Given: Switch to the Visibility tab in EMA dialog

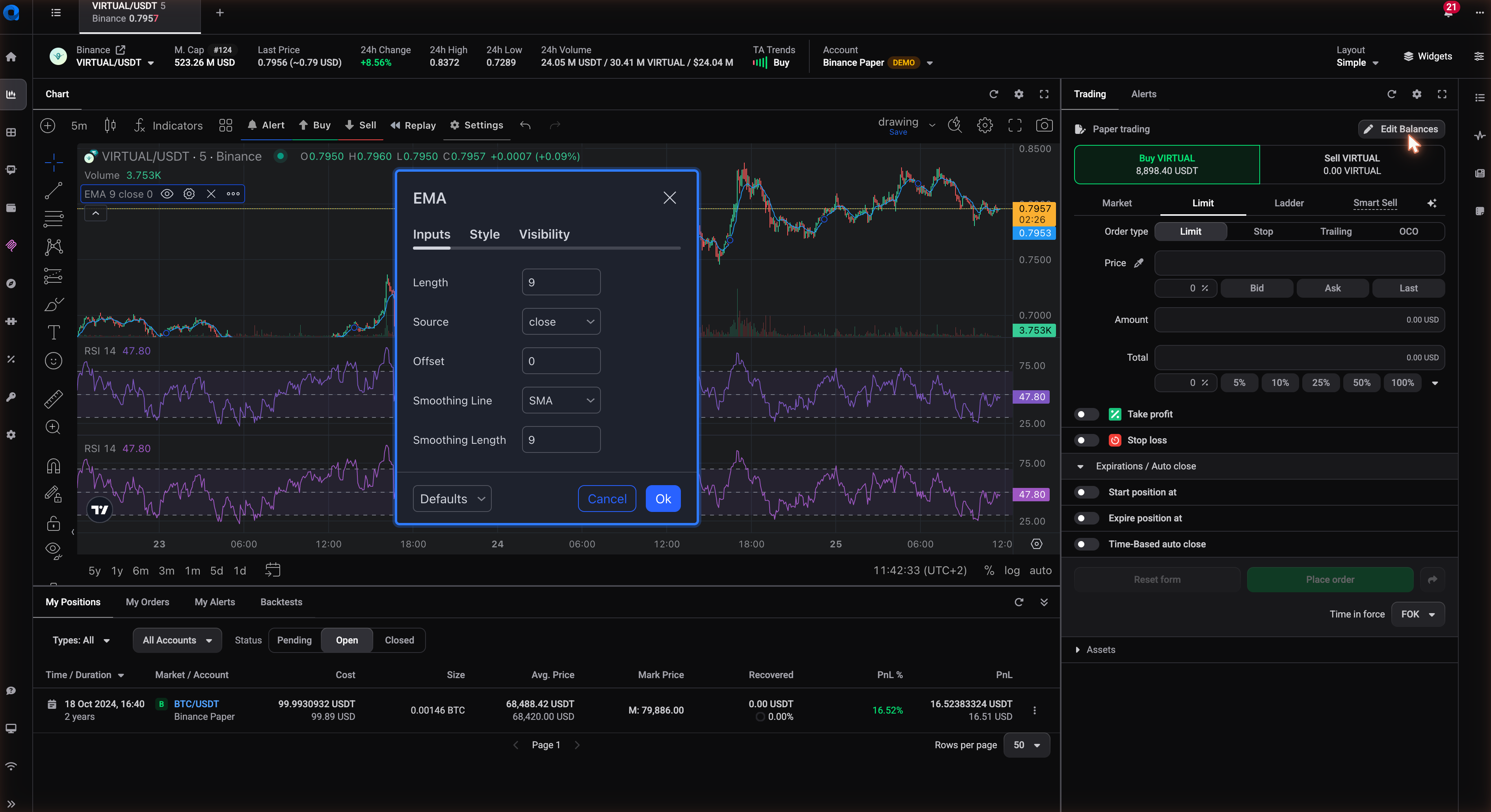Looking at the screenshot, I should point(544,234).
